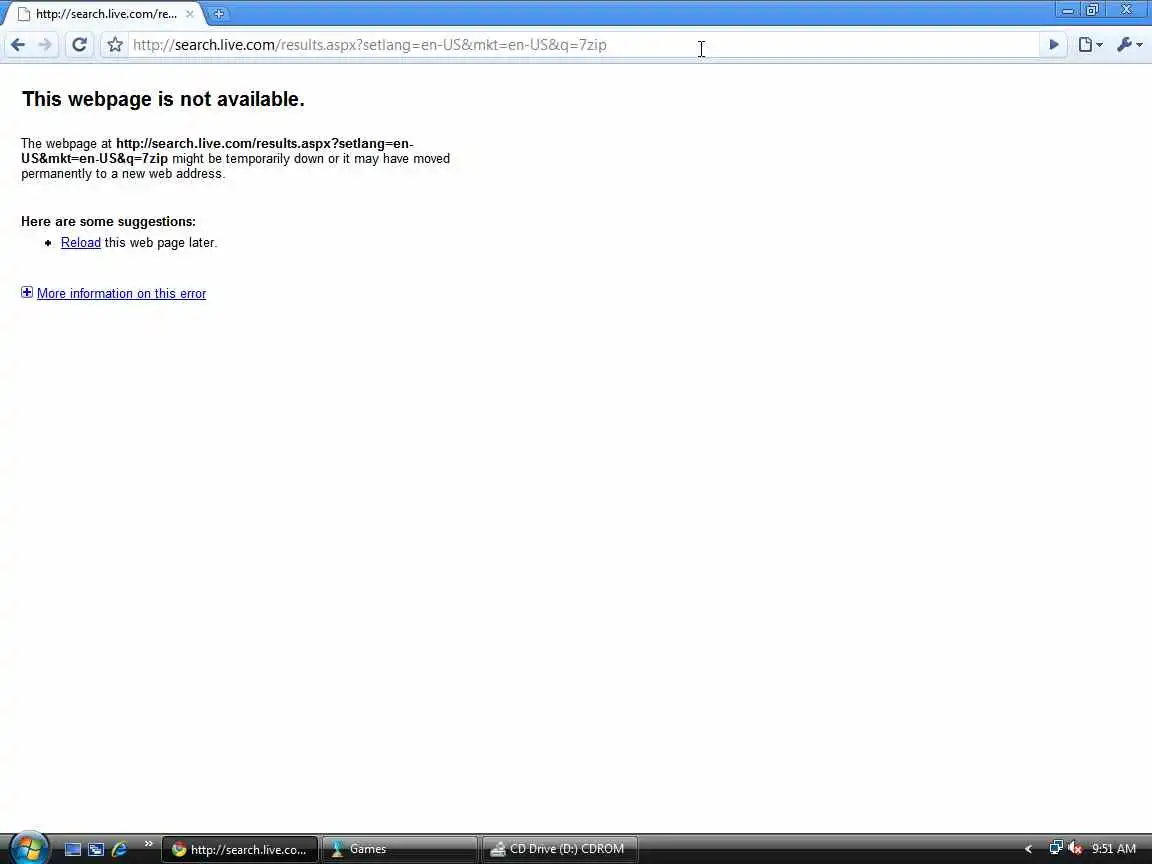Close the search.live.com tab
Viewport: 1152px width, 864px height.
(190, 14)
